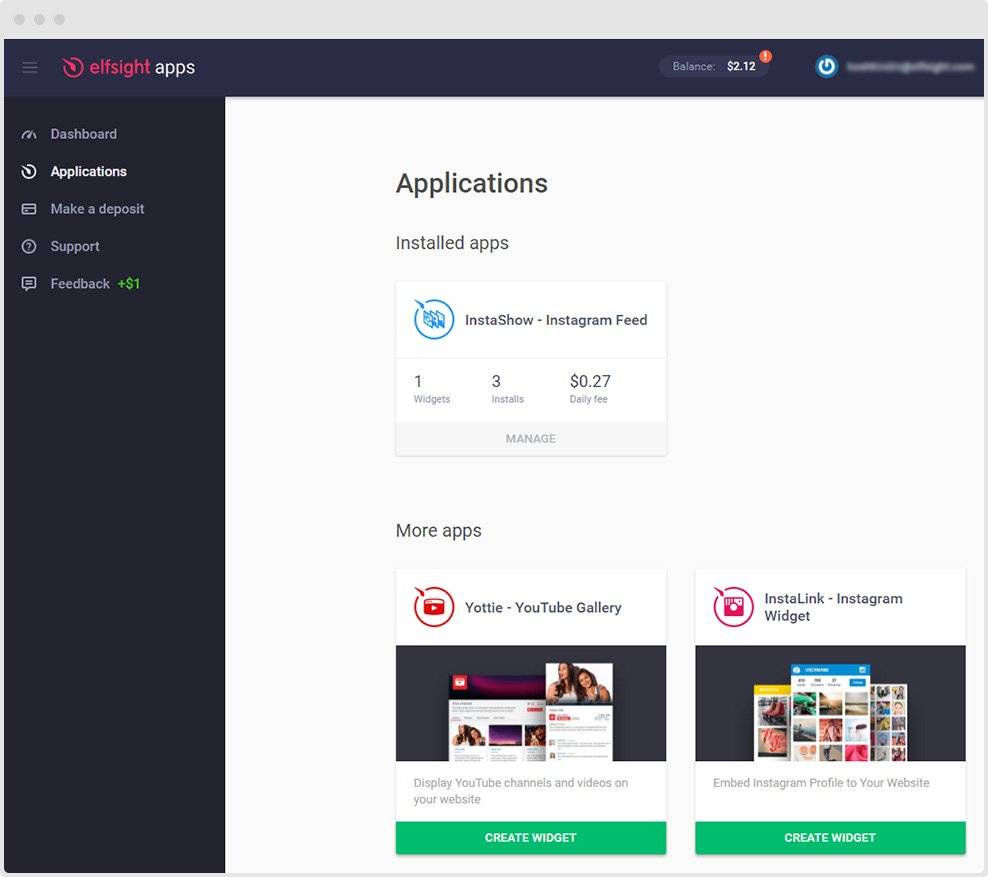Click the Elfsight logo in the top bar
The height and width of the screenshot is (877, 988).
(x=128, y=67)
